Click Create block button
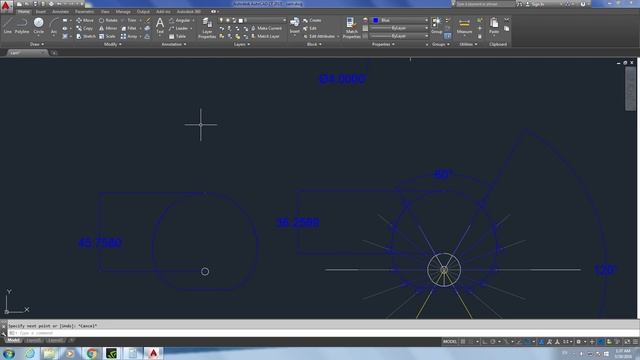 click(x=313, y=20)
